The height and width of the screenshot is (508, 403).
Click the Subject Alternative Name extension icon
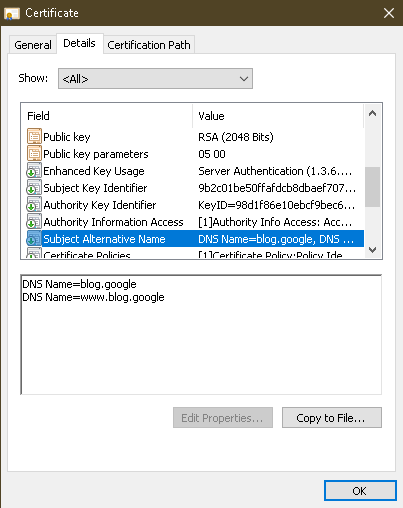pos(34,239)
